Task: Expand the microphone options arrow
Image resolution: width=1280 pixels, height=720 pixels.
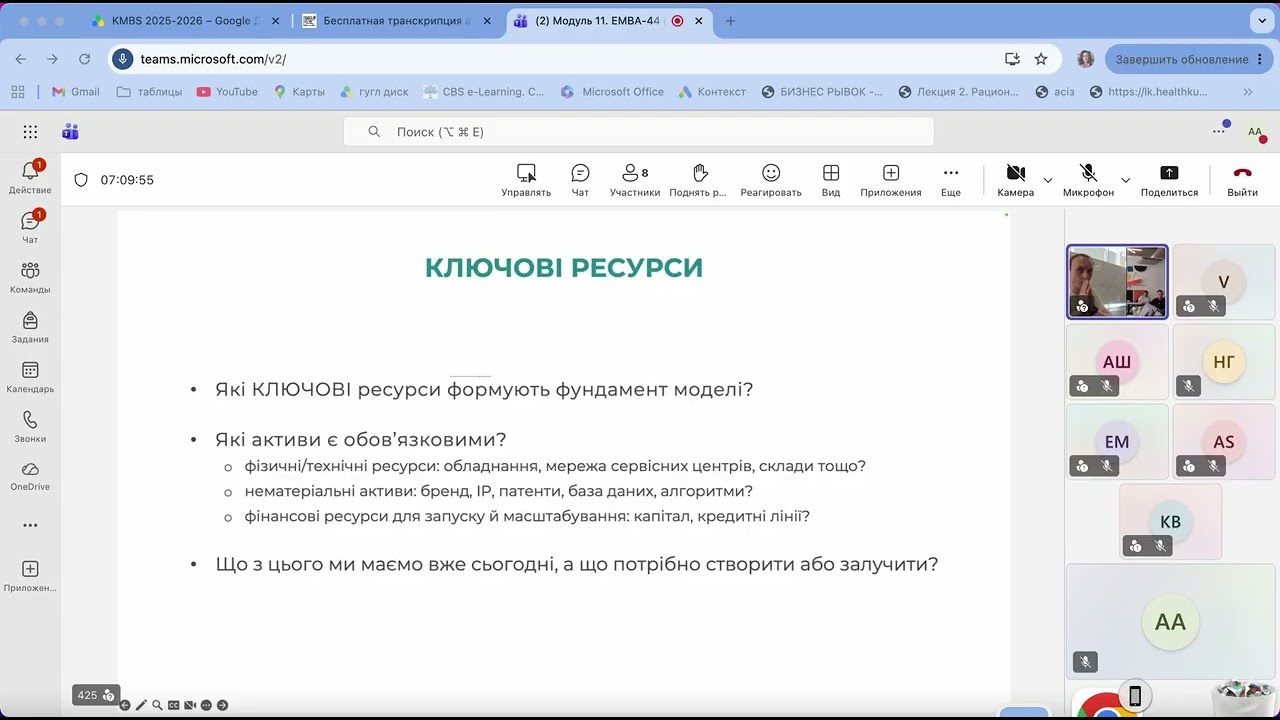Action: point(1126,180)
